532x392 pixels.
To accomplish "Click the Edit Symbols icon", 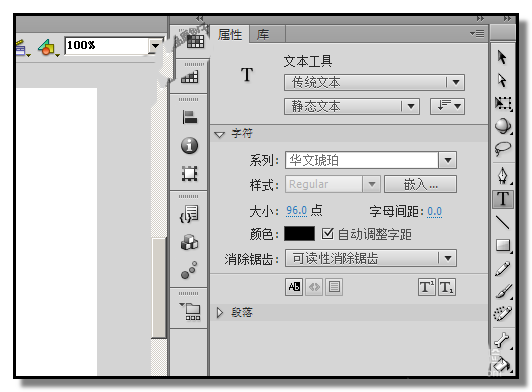I will pyautogui.click(x=49, y=48).
